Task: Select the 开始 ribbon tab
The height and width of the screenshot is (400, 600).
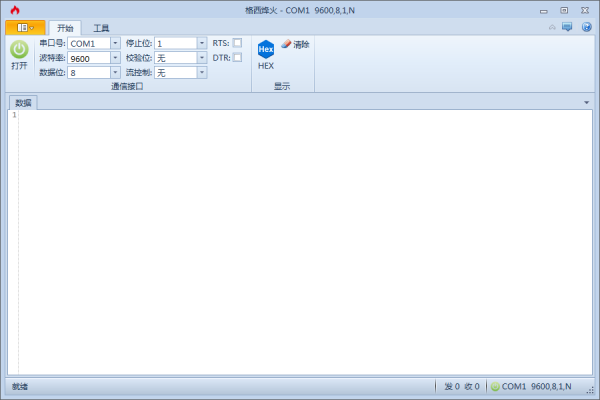Action: [x=65, y=28]
